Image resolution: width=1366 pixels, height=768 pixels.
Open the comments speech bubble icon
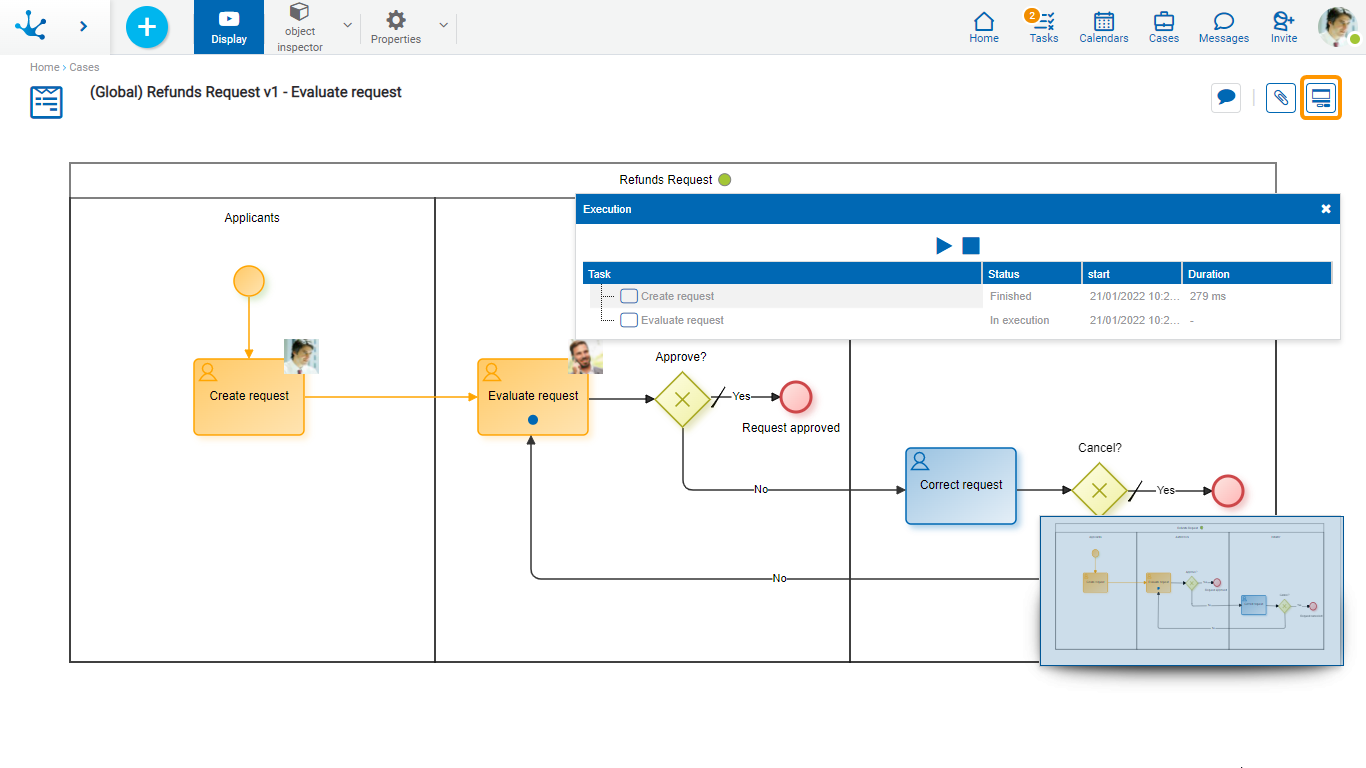(x=1226, y=98)
